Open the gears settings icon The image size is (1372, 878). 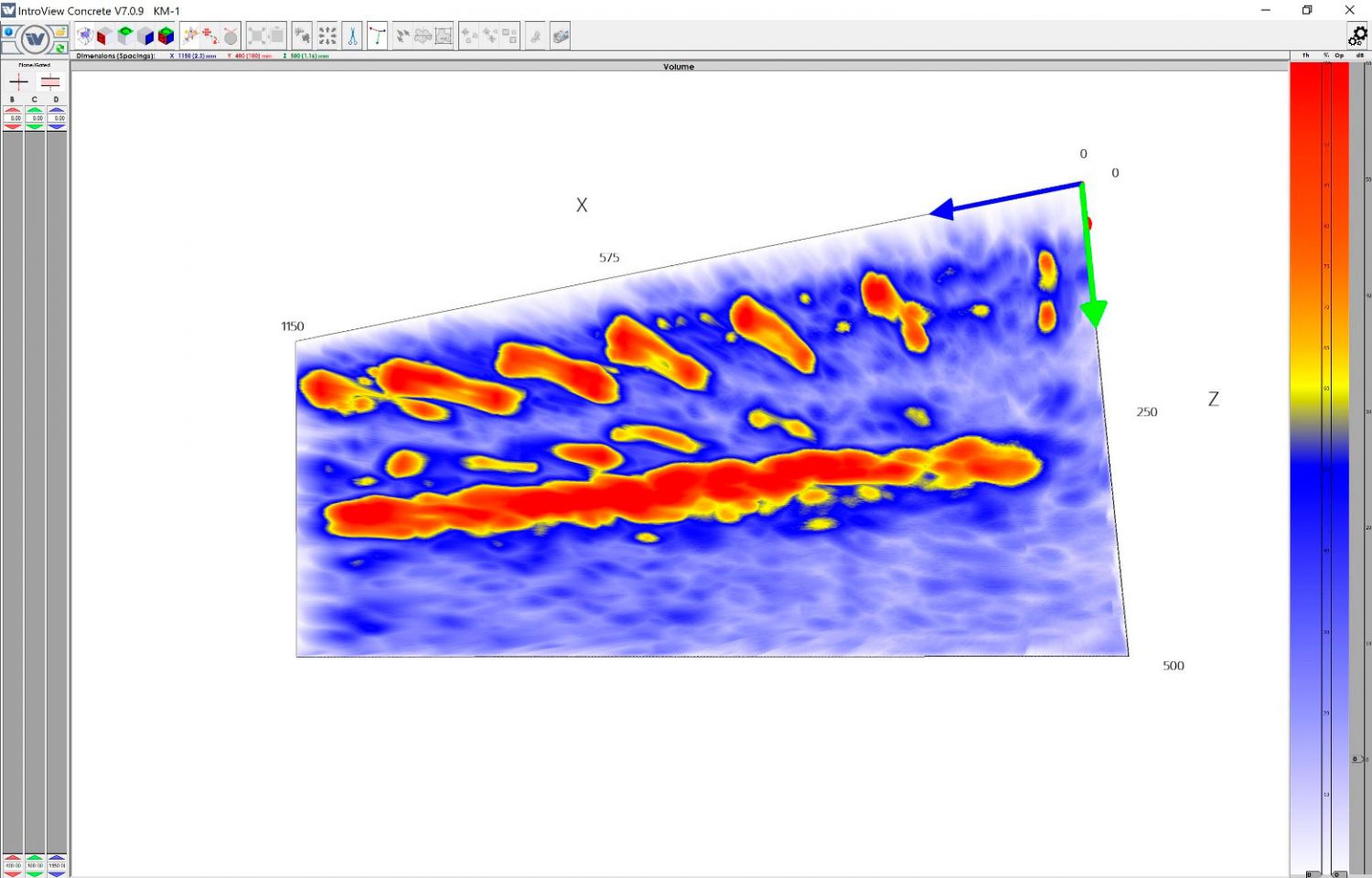(x=1357, y=36)
